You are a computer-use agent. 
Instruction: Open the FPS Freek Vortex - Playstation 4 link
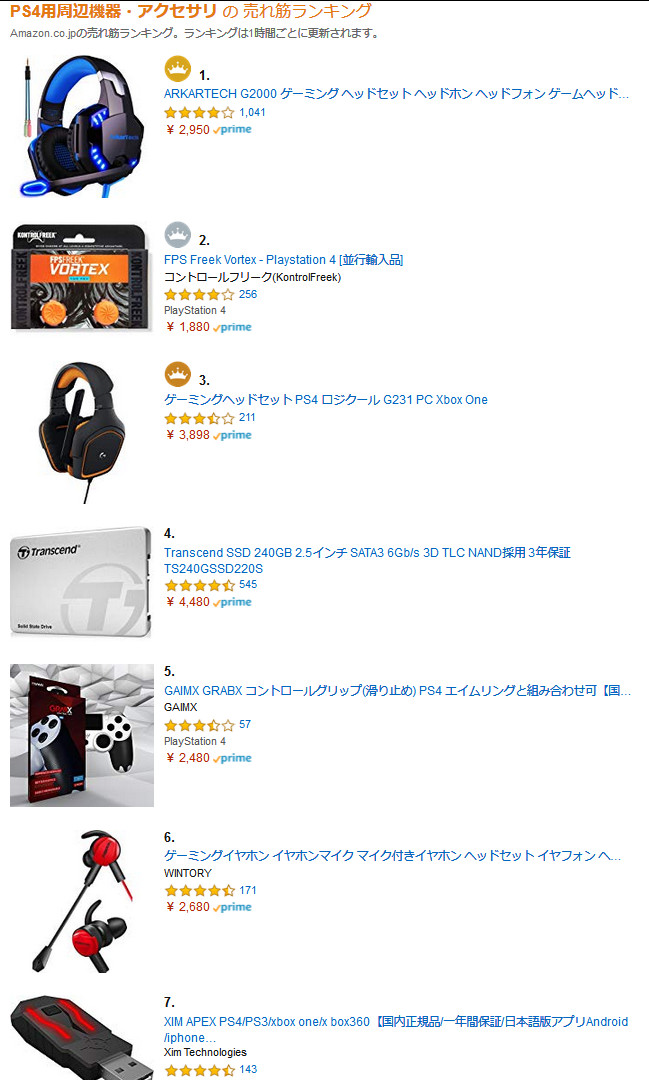pyautogui.click(x=283, y=260)
